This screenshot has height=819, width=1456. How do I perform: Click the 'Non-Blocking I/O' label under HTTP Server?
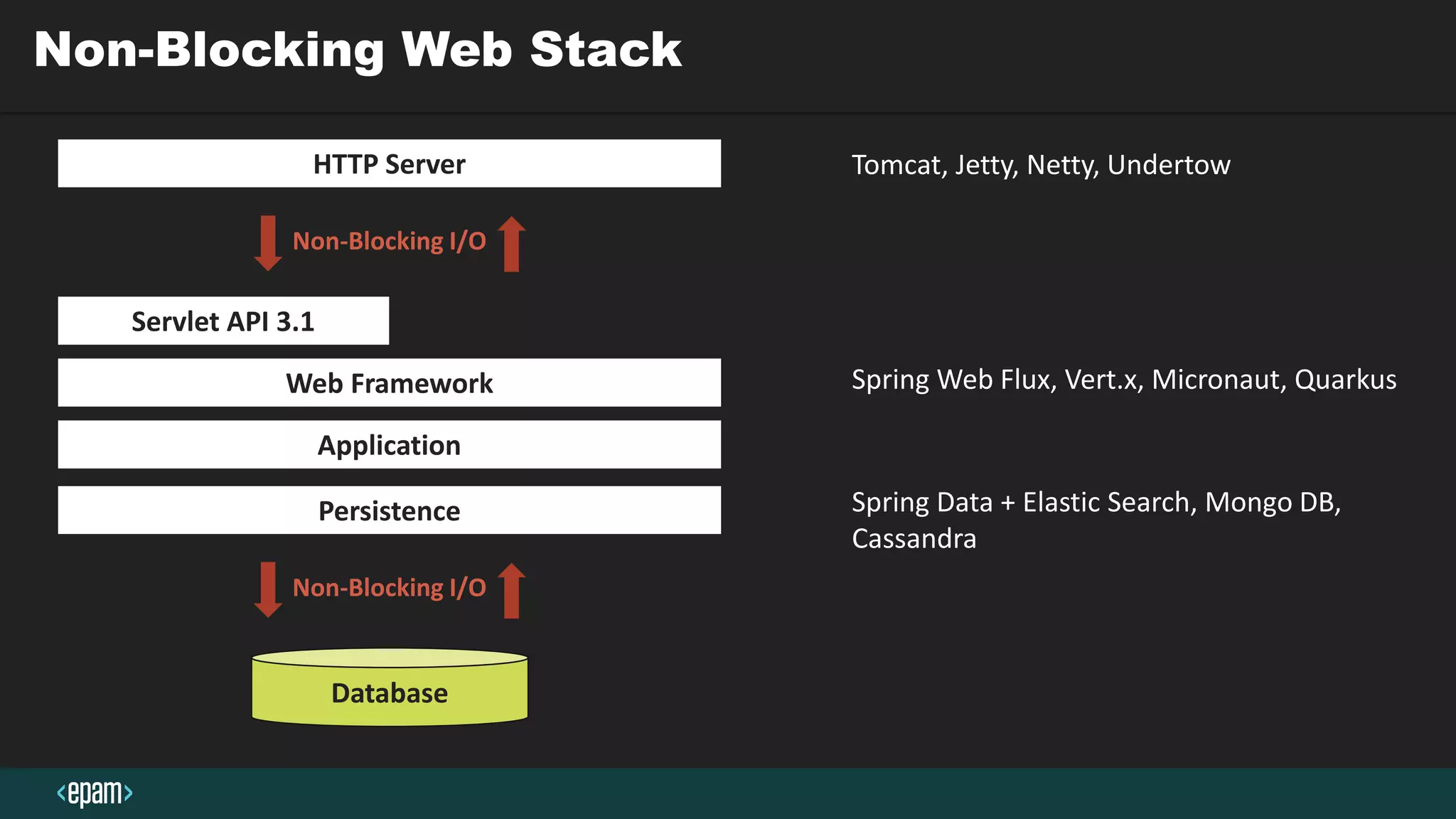(x=390, y=241)
